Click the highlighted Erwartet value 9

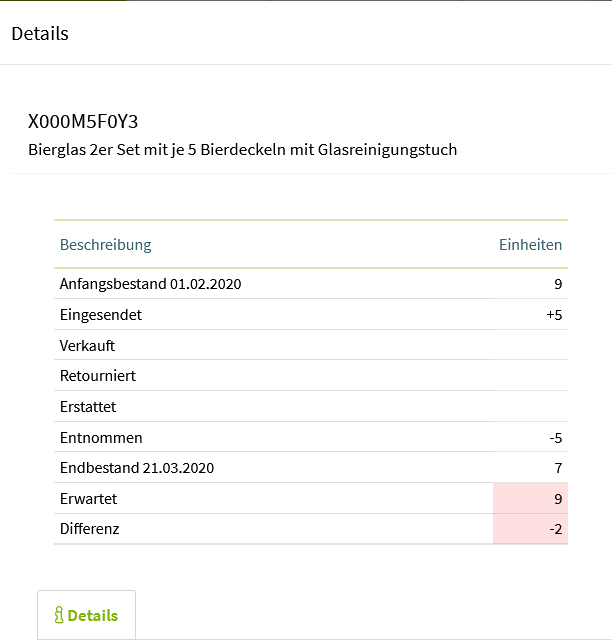530,498
